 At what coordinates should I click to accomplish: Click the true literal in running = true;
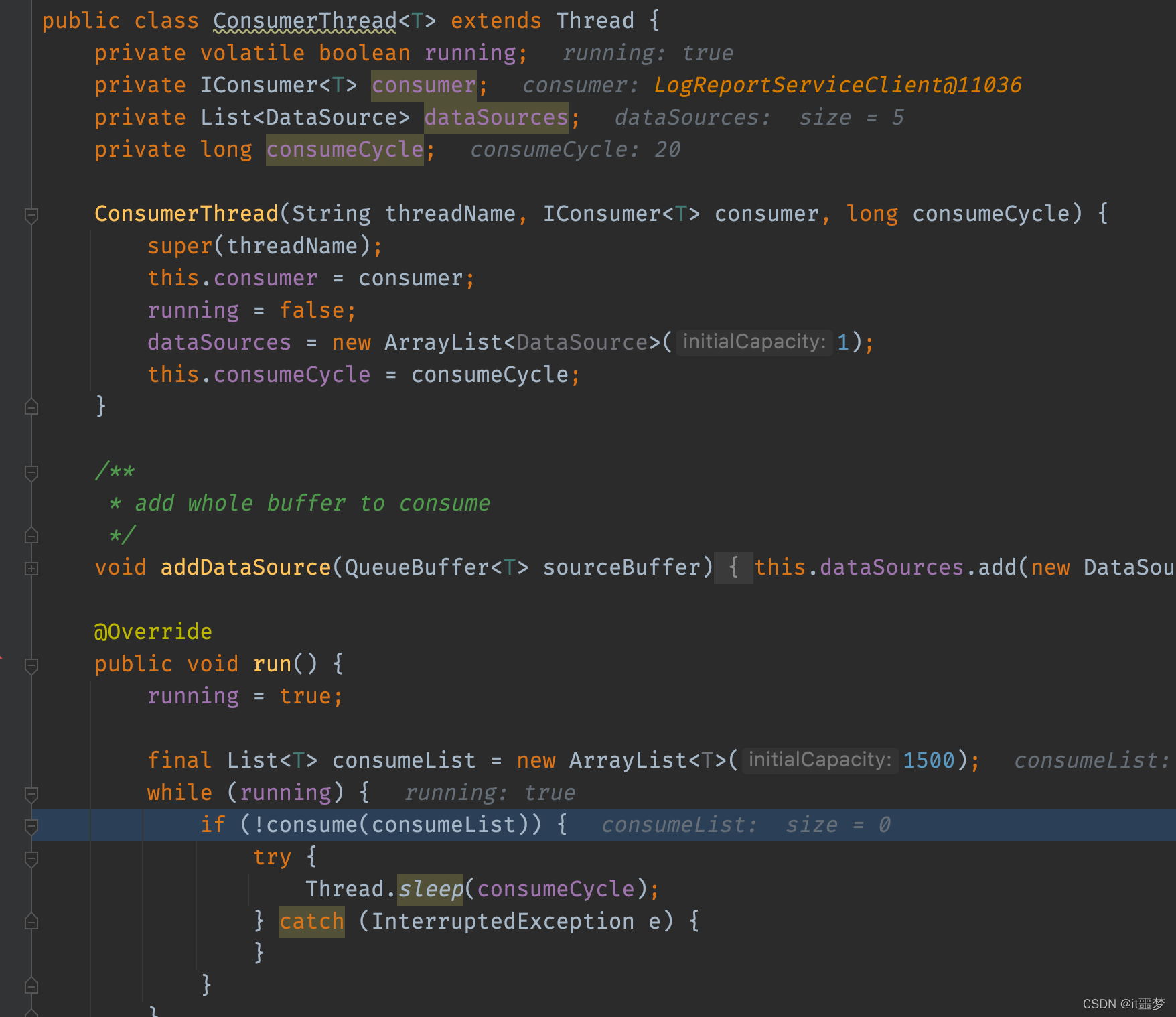point(305,696)
